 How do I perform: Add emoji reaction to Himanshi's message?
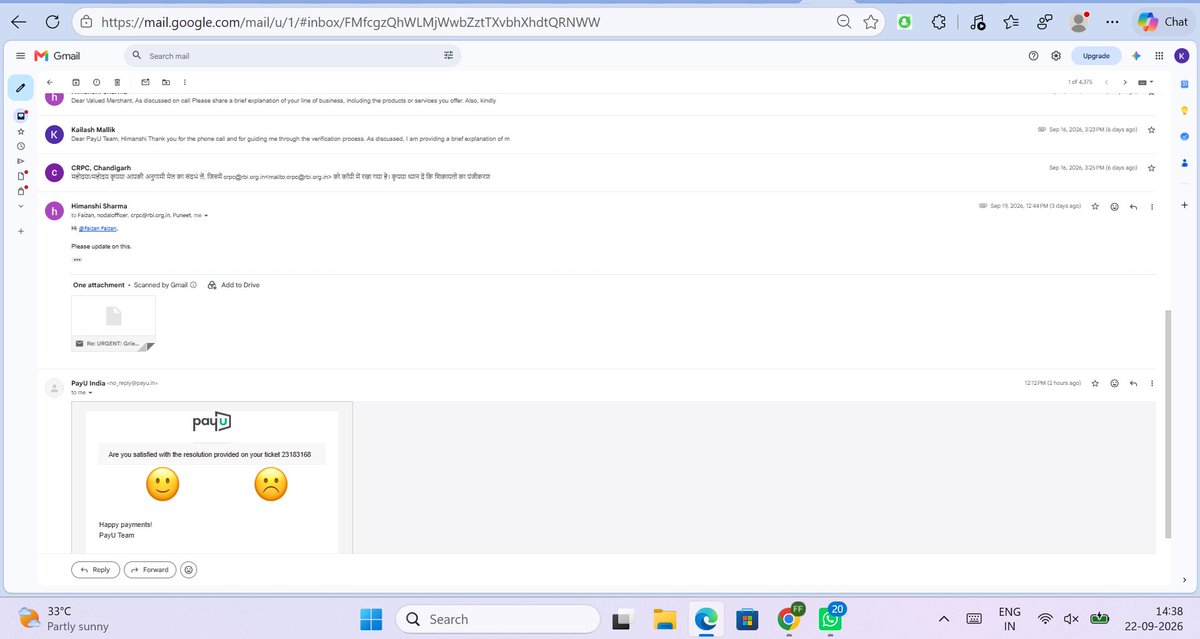click(1114, 206)
